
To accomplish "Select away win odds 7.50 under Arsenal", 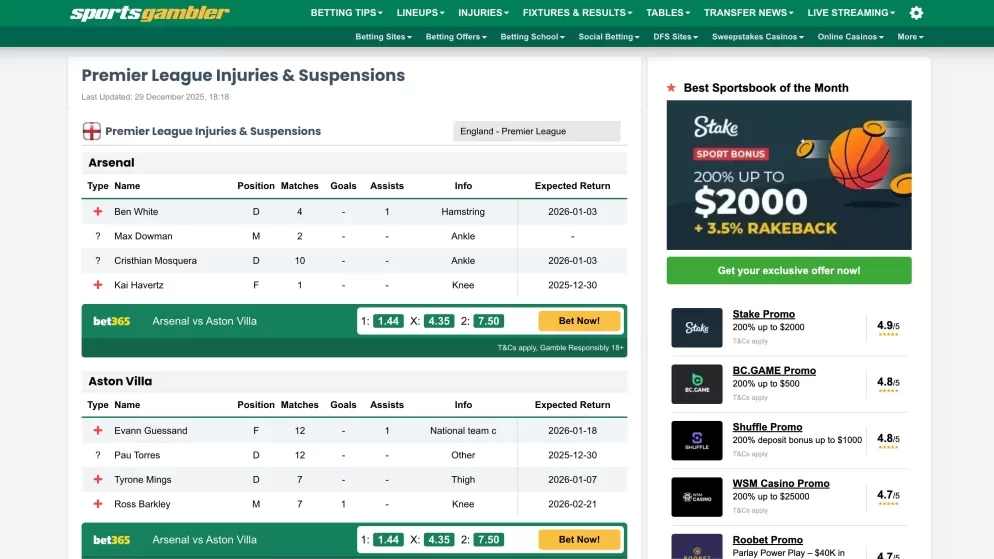I will [488, 321].
